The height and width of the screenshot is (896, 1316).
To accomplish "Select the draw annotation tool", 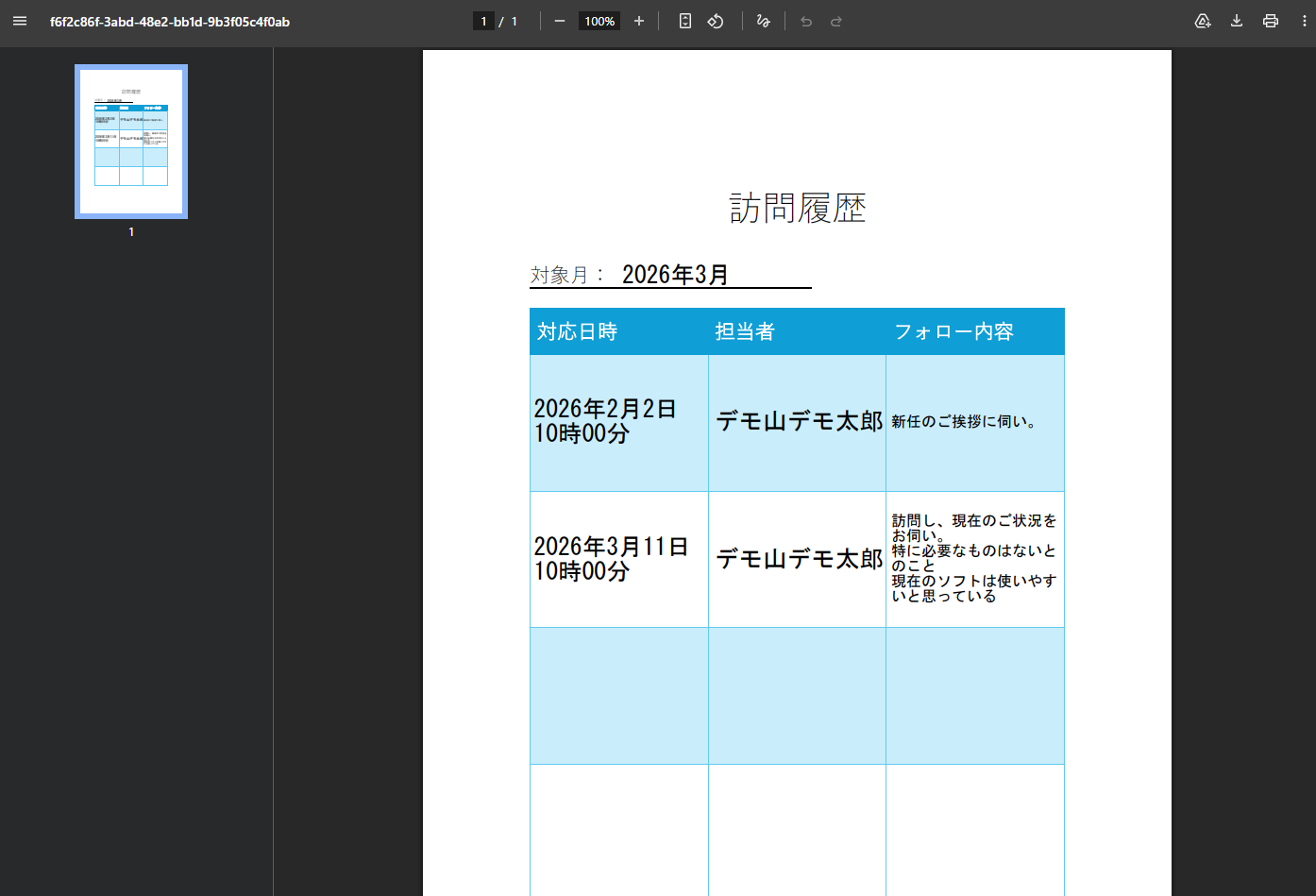I will tap(763, 21).
